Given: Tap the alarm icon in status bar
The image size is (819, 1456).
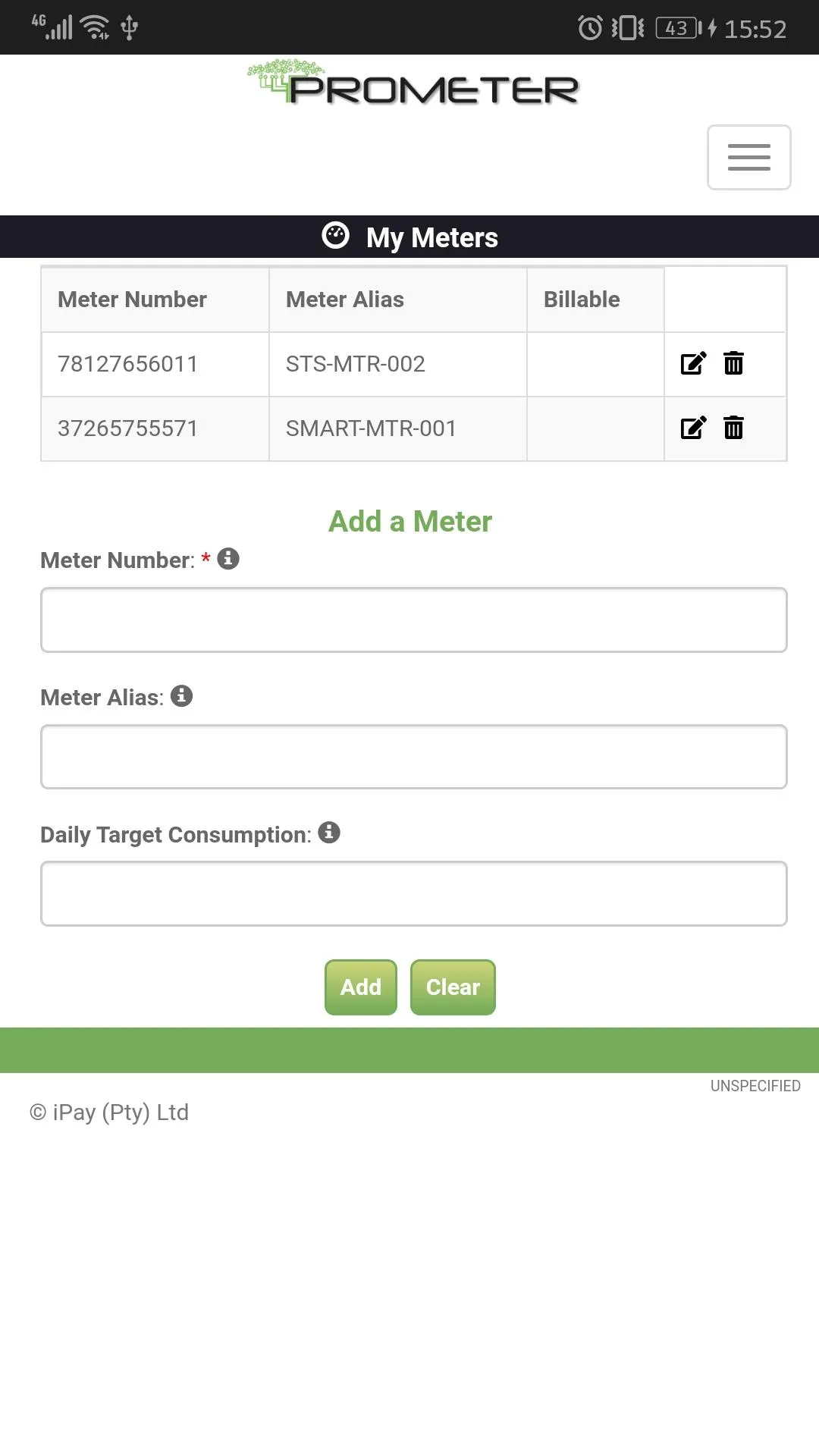Looking at the screenshot, I should click(x=590, y=28).
